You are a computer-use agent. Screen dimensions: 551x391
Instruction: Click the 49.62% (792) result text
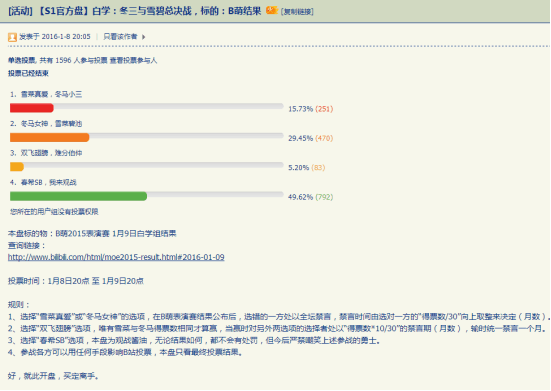(x=310, y=197)
